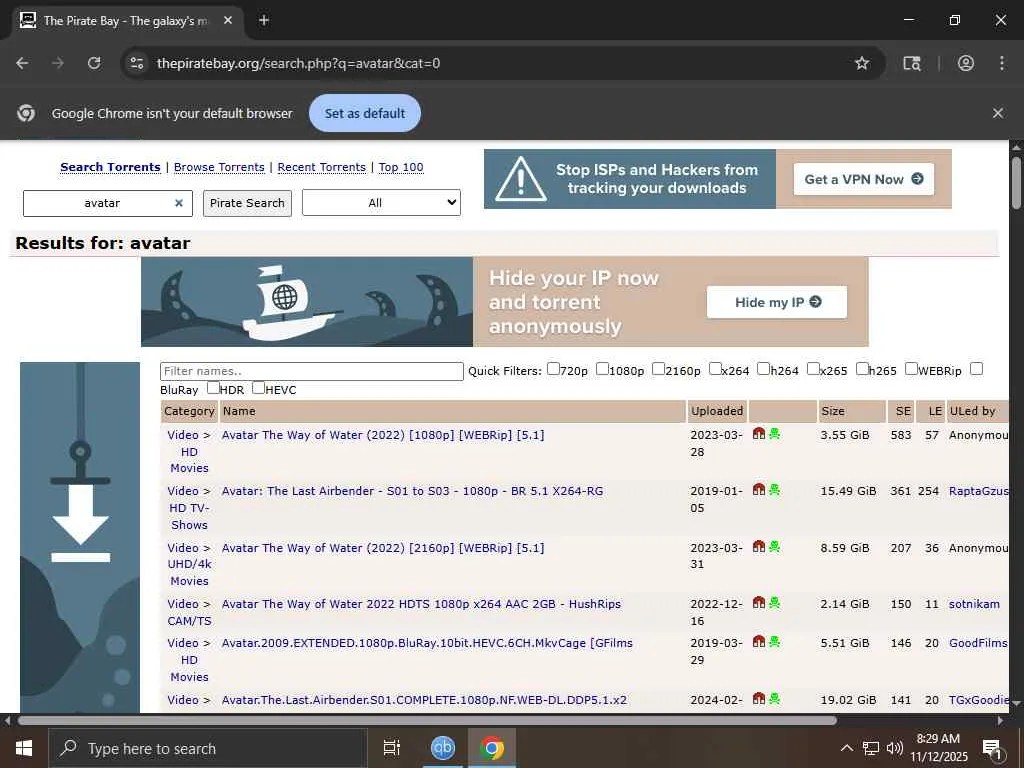Open uploader sotnikam profile
1024x768 pixels.
pyautogui.click(x=974, y=604)
